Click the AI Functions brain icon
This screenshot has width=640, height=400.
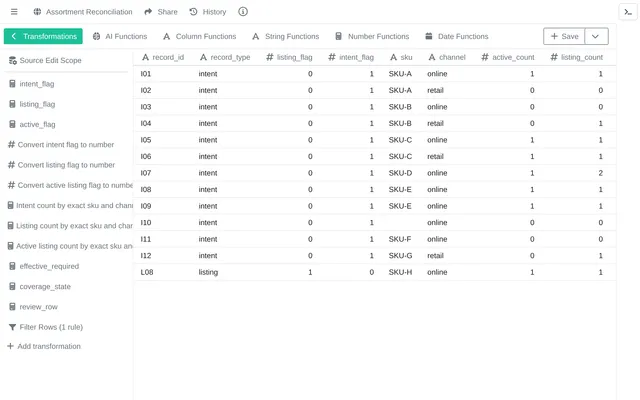(x=96, y=36)
